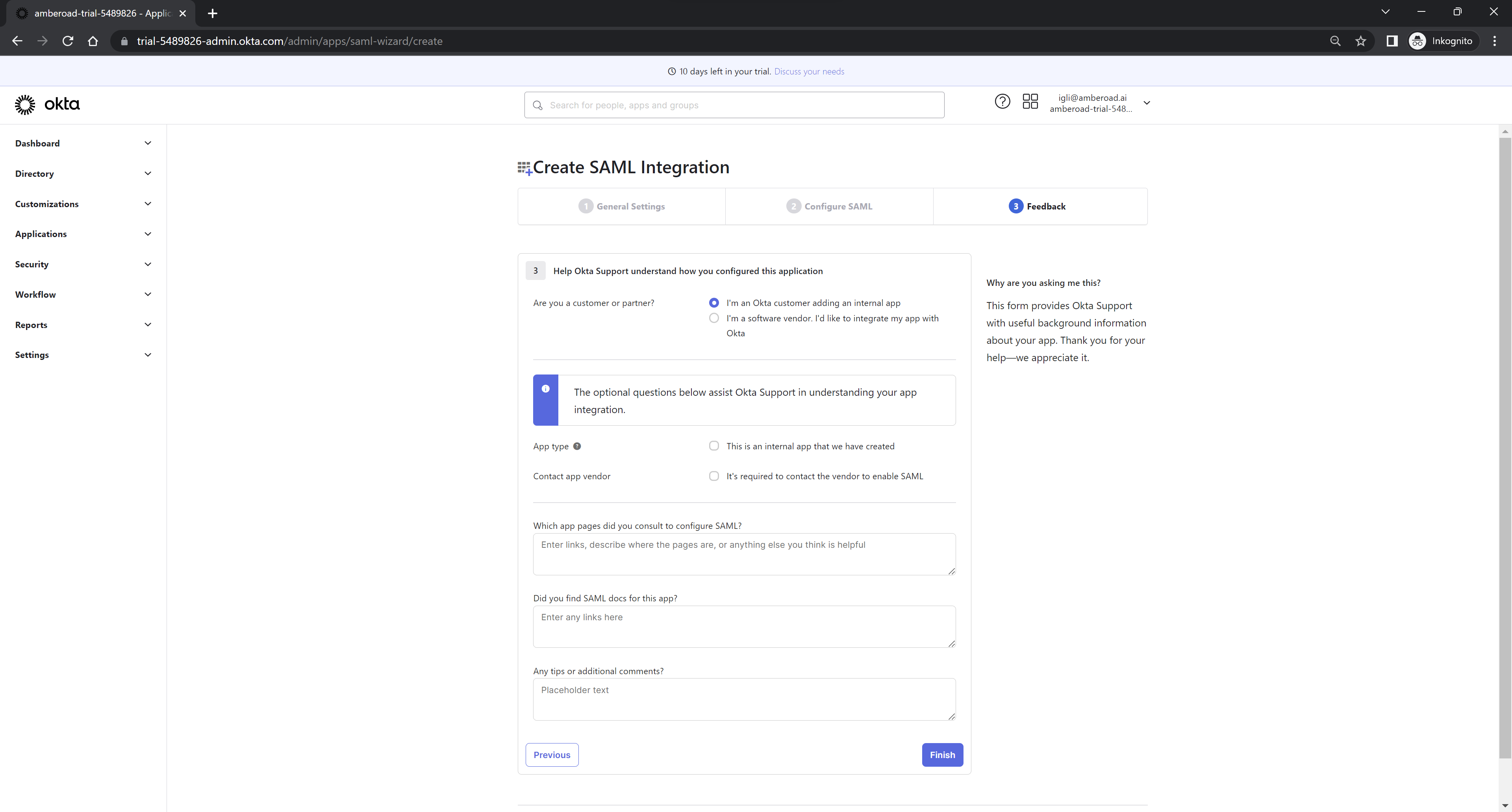Check 'It's required to contact the vendor to enable SAML'
This screenshot has width=1512, height=812.
click(714, 476)
